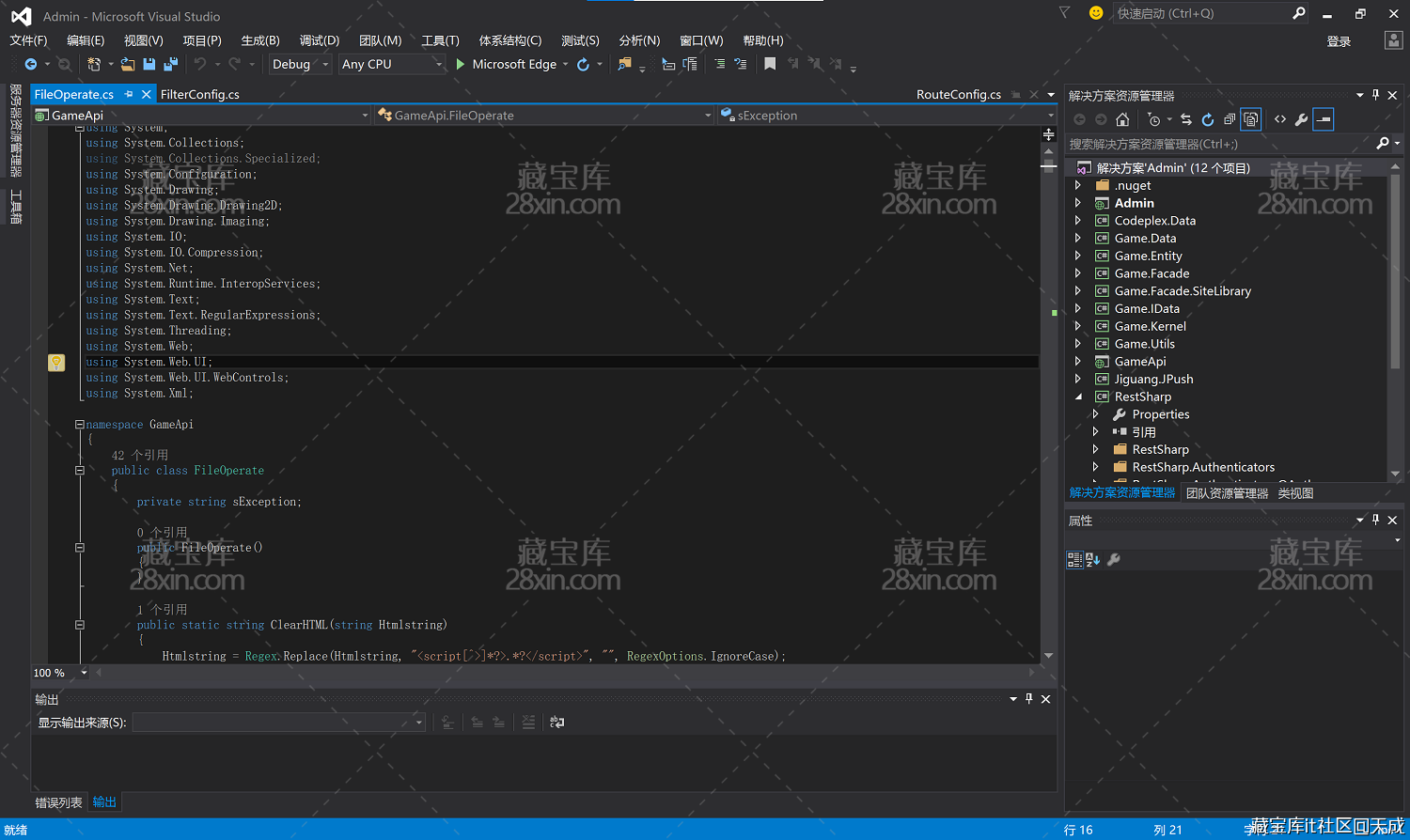Expand the Game.Data project node
The height and width of the screenshot is (840, 1410).
tap(1078, 239)
